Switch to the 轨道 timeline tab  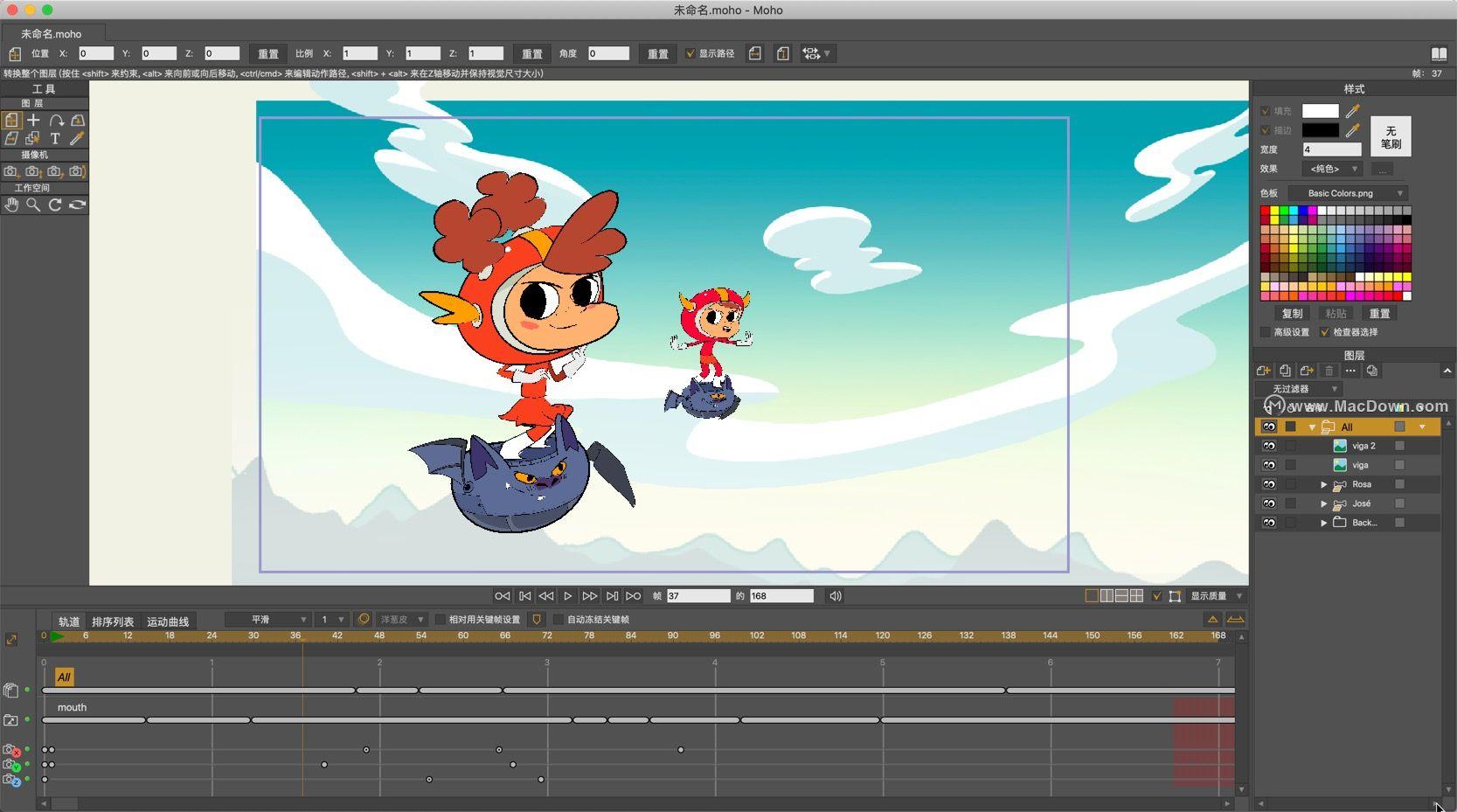(x=69, y=621)
